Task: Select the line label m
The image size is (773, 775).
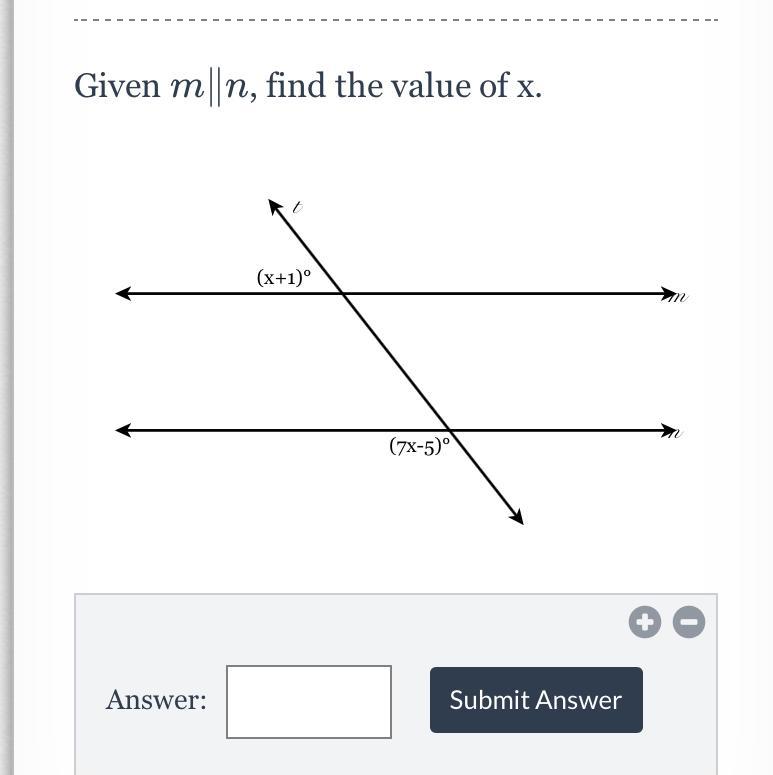Action: click(678, 297)
